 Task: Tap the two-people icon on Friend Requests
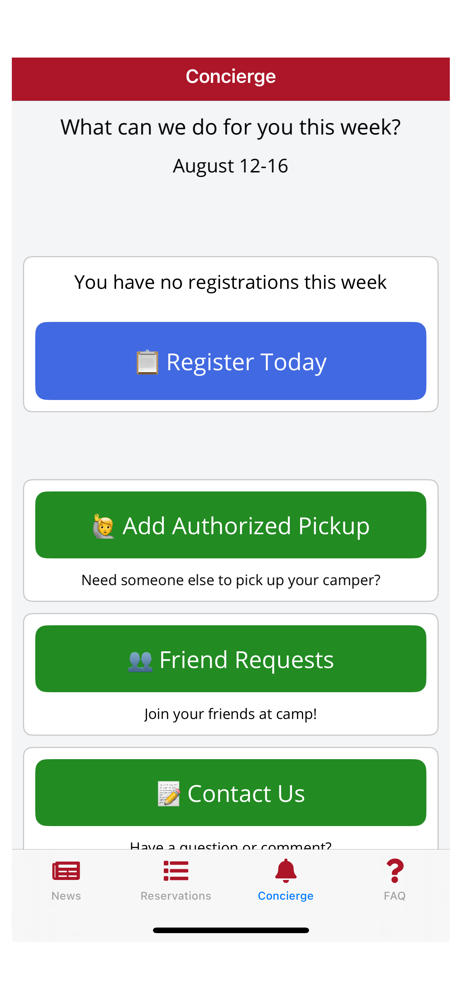tap(140, 660)
